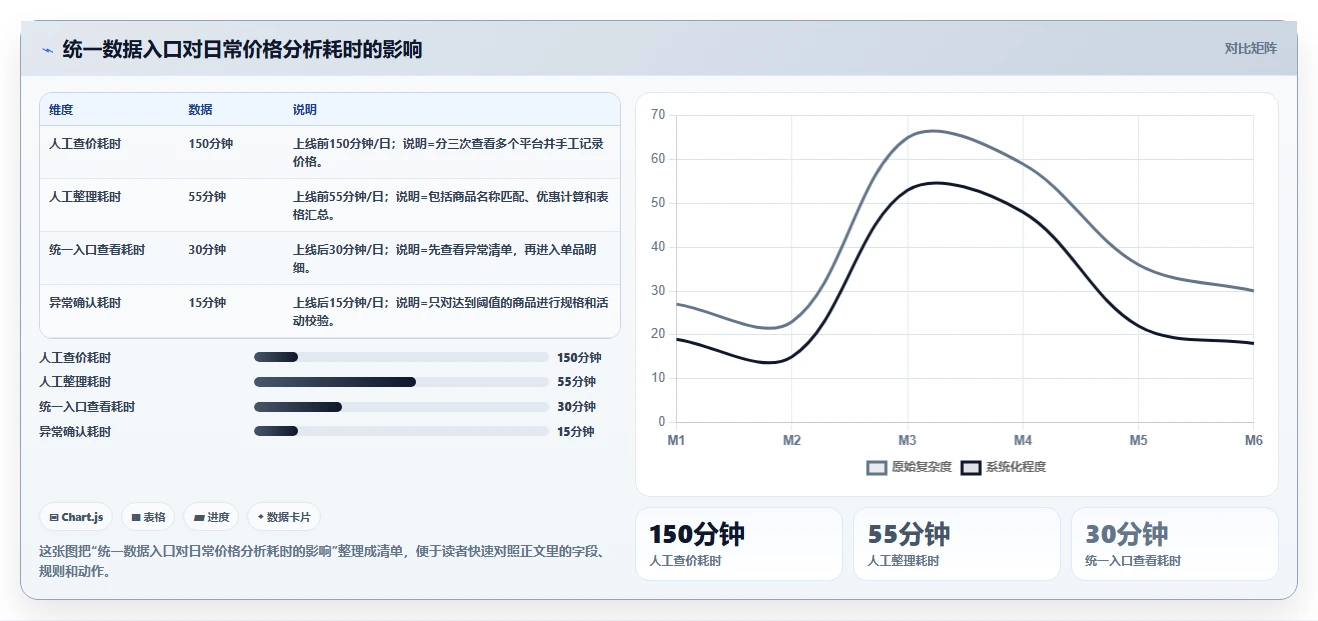Click the caption paragraph starting 这张图把

click(x=320, y=562)
